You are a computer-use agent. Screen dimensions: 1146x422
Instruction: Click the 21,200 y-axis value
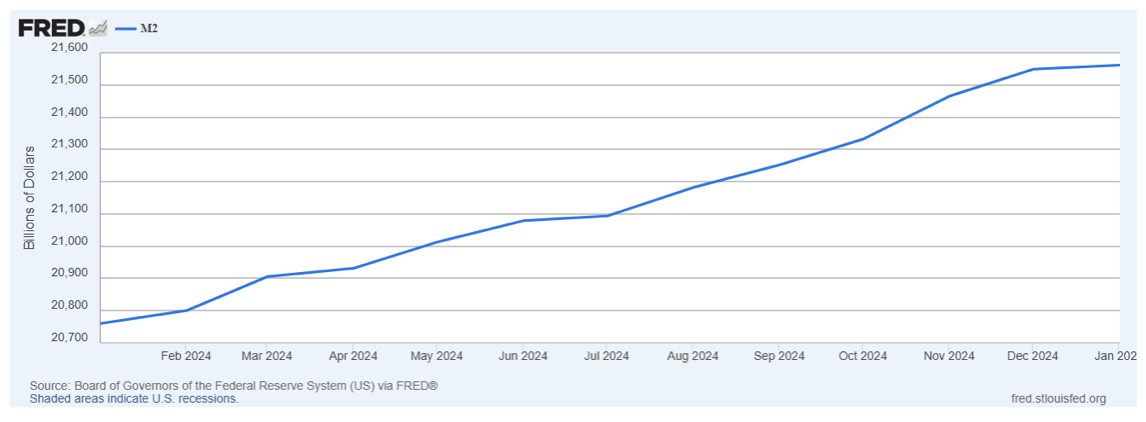coord(67,177)
